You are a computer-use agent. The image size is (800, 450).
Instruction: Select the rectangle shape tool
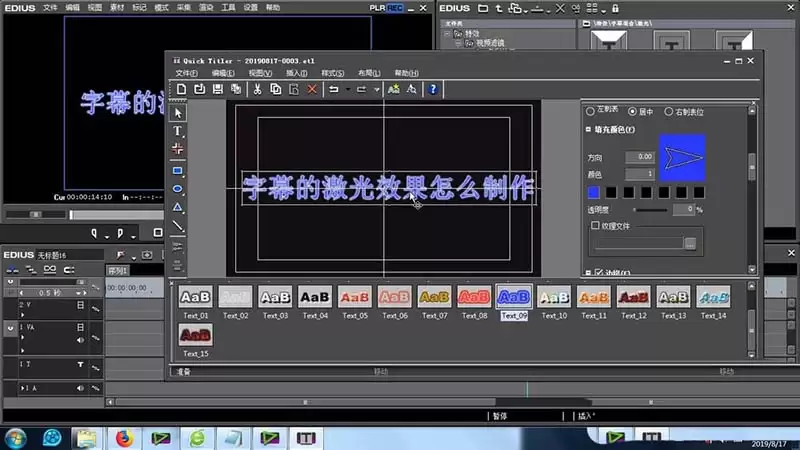pyautogui.click(x=178, y=171)
